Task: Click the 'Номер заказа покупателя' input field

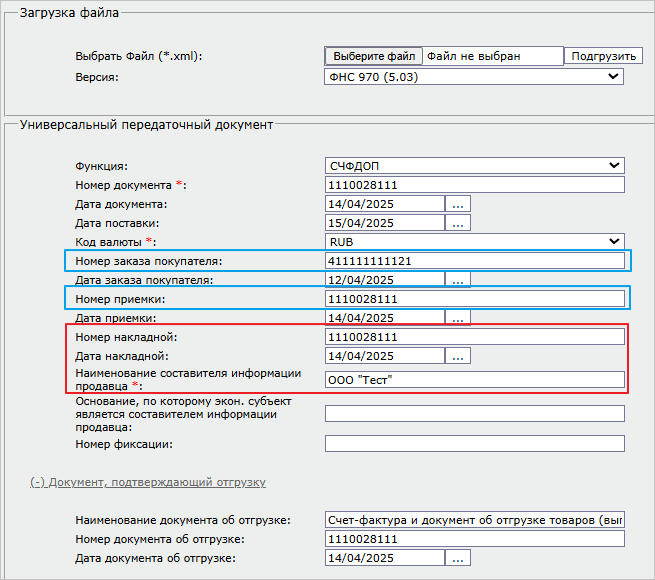Action: (x=474, y=261)
